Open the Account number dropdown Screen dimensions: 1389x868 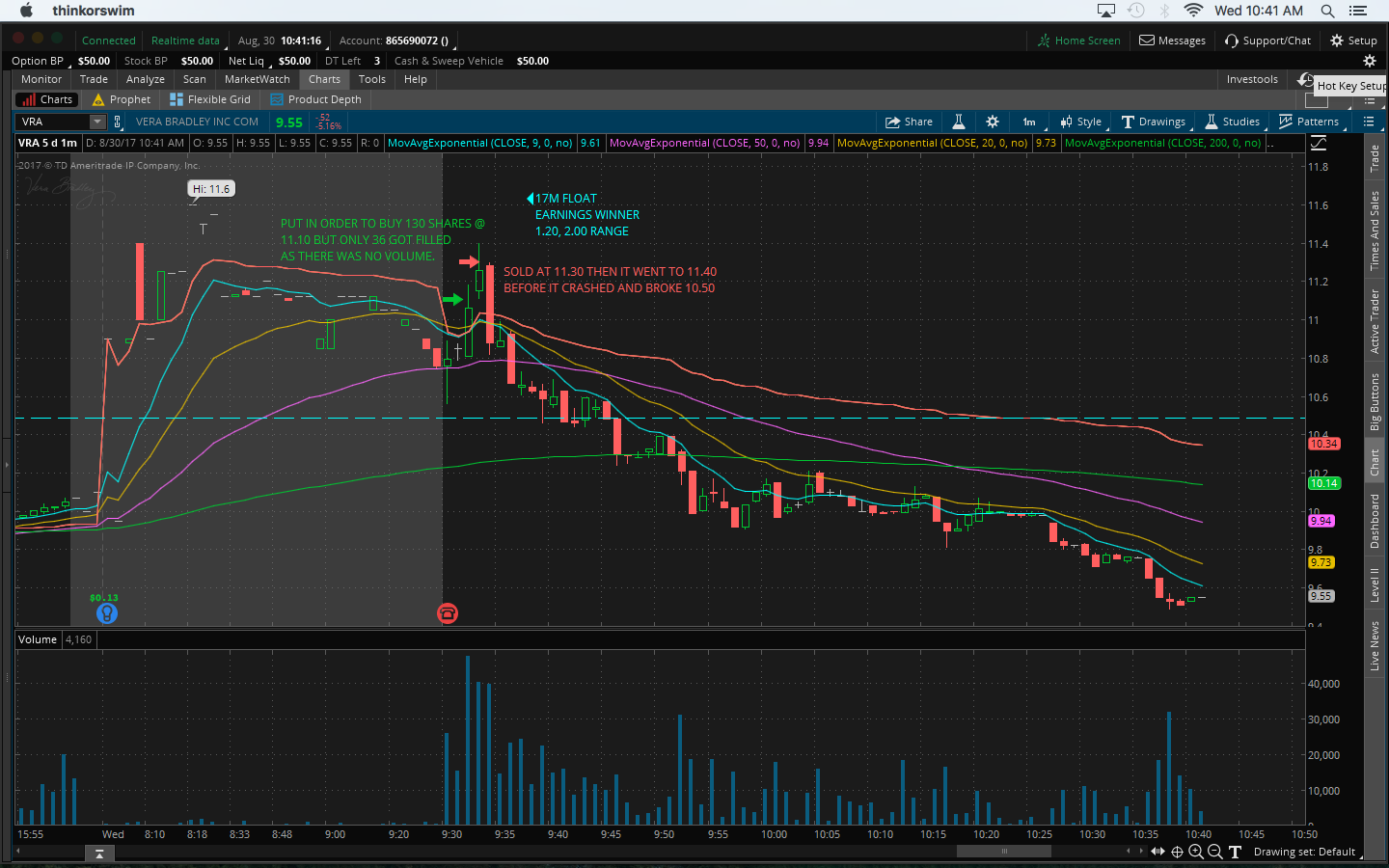395,41
